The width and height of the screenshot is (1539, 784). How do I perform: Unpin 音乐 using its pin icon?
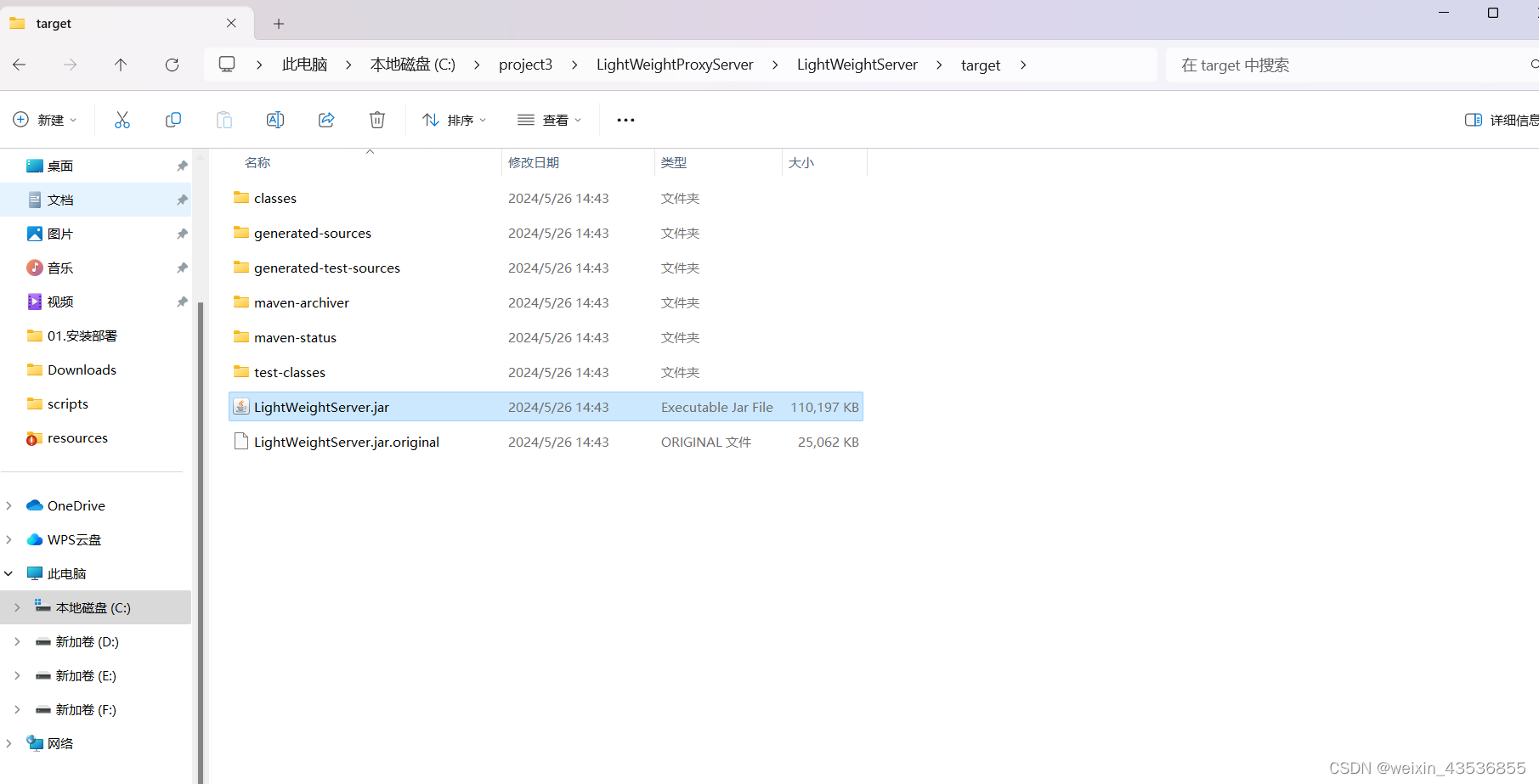point(182,268)
